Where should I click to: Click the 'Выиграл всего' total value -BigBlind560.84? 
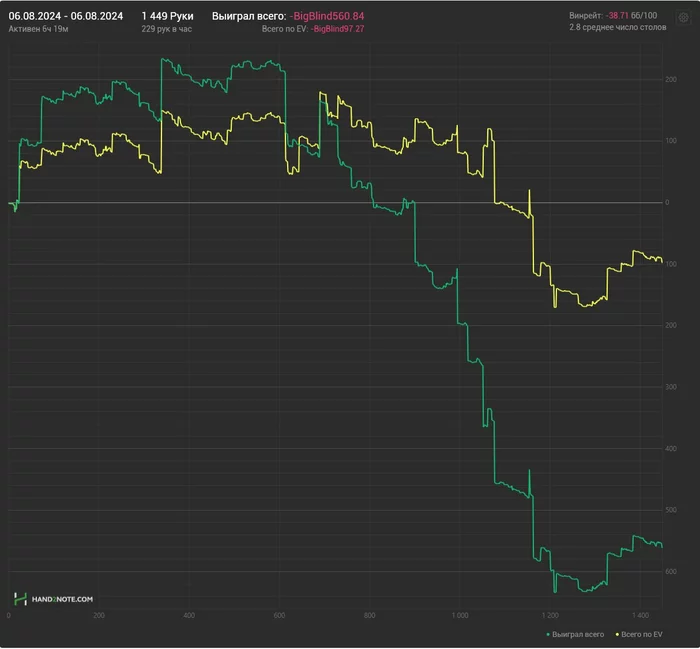(327, 16)
